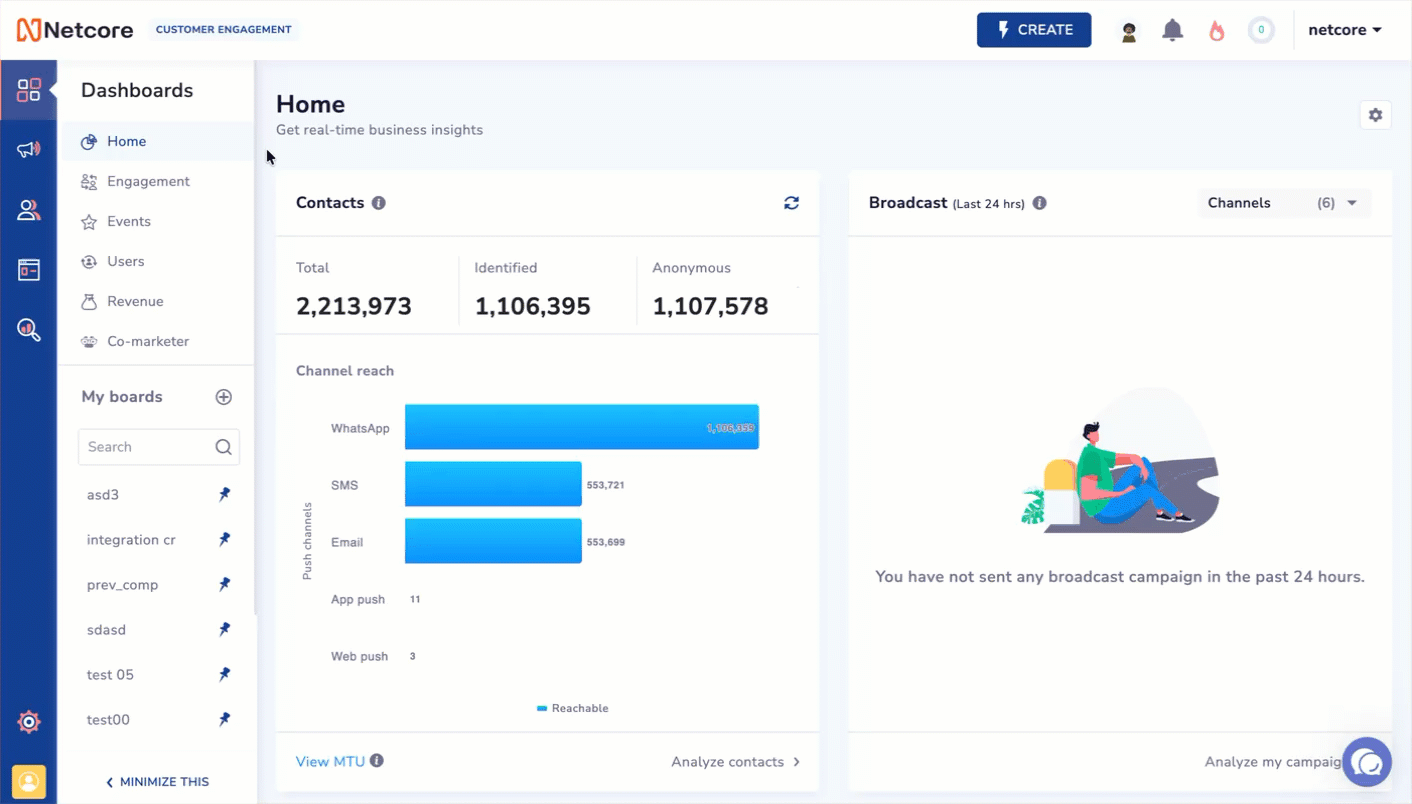This screenshot has height=804, width=1412.
Task: Collapse the sidebar via MINIMIZE THIS
Action: tap(157, 781)
